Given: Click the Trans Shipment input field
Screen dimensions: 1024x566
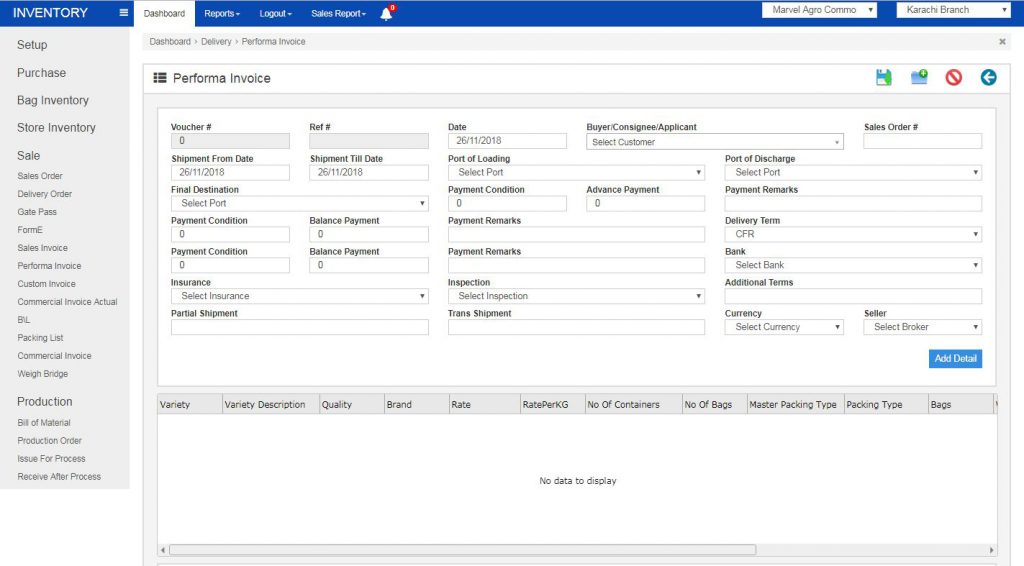Looking at the screenshot, I should [576, 327].
